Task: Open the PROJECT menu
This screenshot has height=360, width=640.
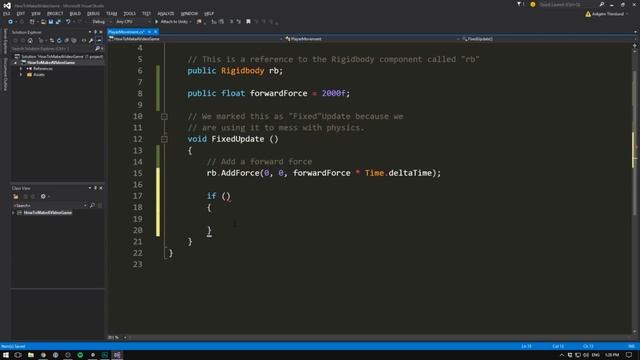Action: (55, 13)
